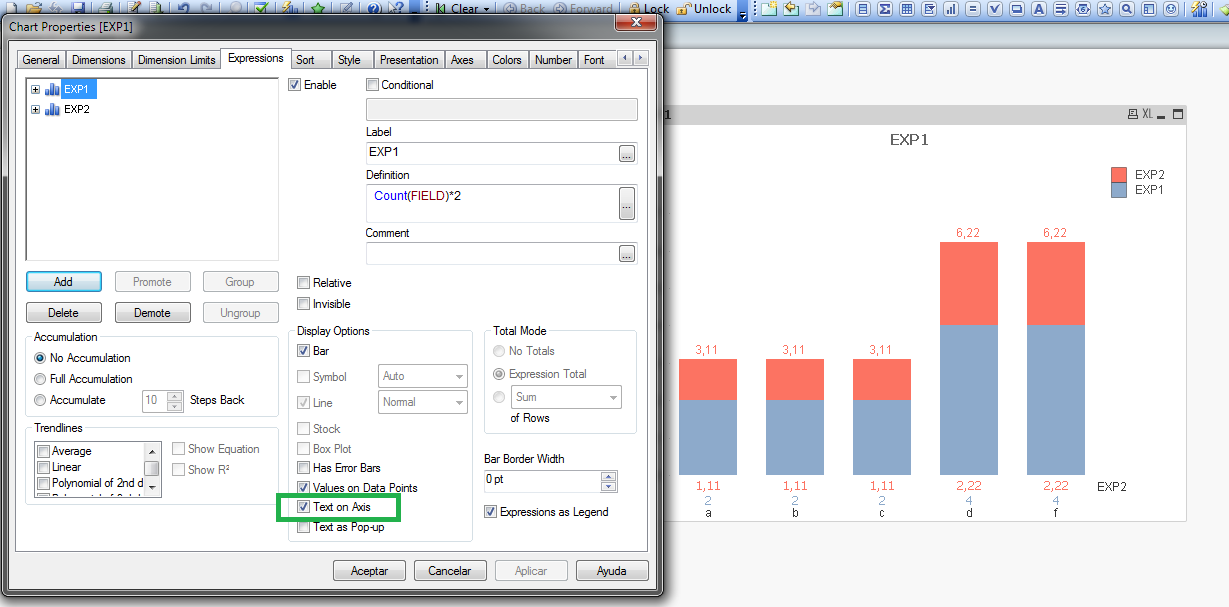Uncheck the Text on Axis checkbox
The height and width of the screenshot is (607, 1229).
click(304, 507)
